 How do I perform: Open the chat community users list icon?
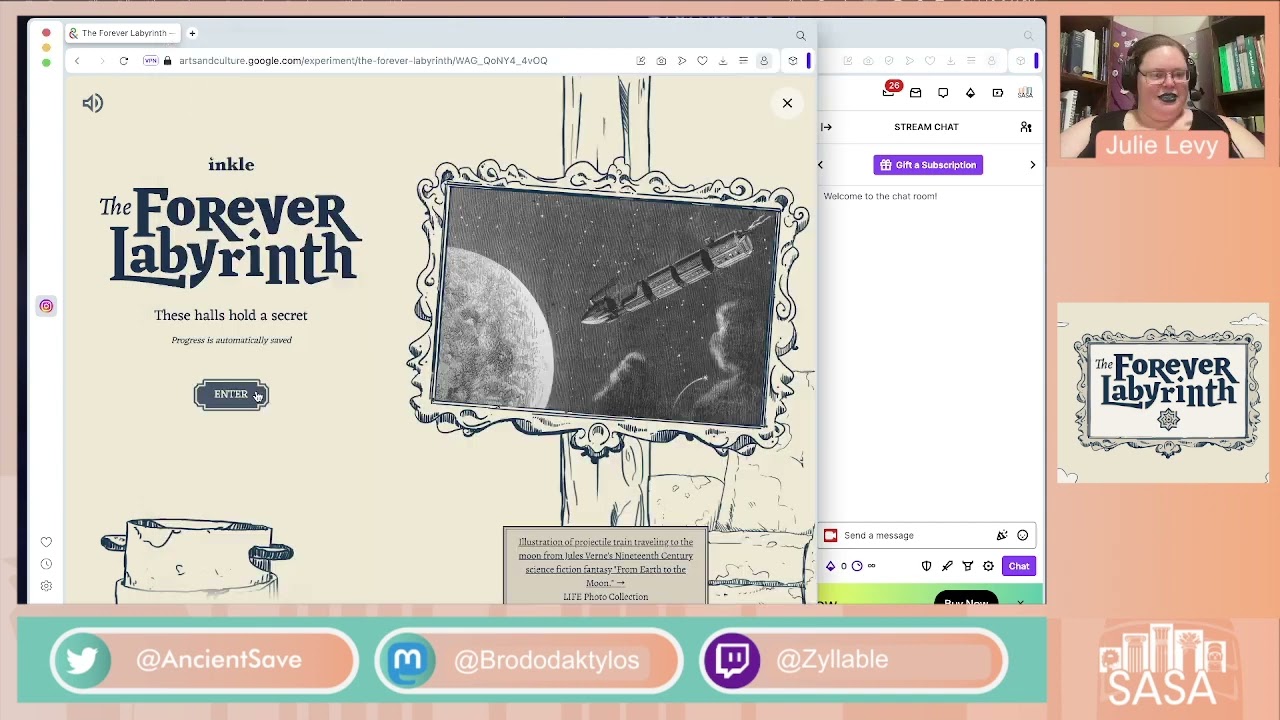pos(1026,127)
